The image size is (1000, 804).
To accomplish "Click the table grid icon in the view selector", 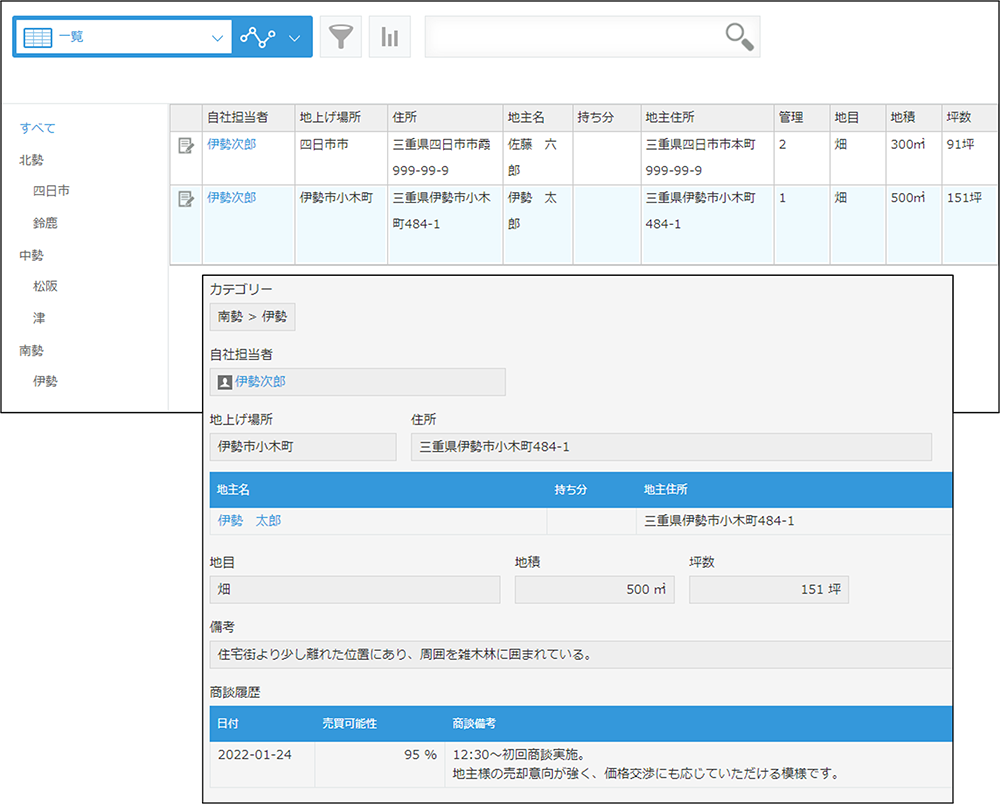I will [x=37, y=36].
